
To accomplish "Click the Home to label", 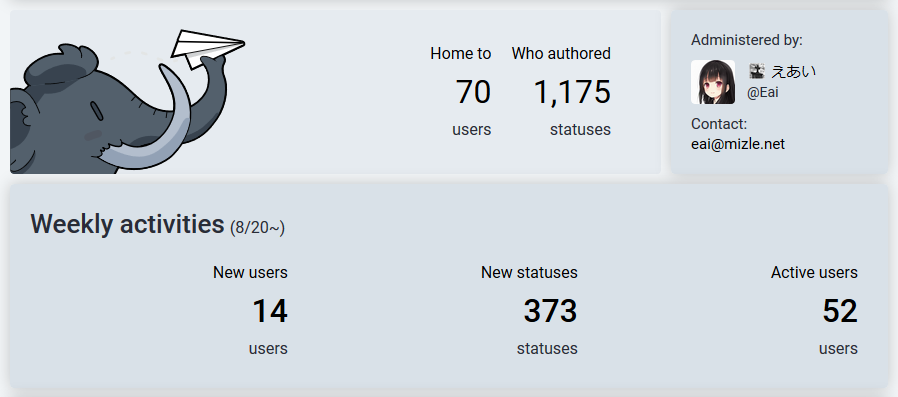I will click(460, 54).
